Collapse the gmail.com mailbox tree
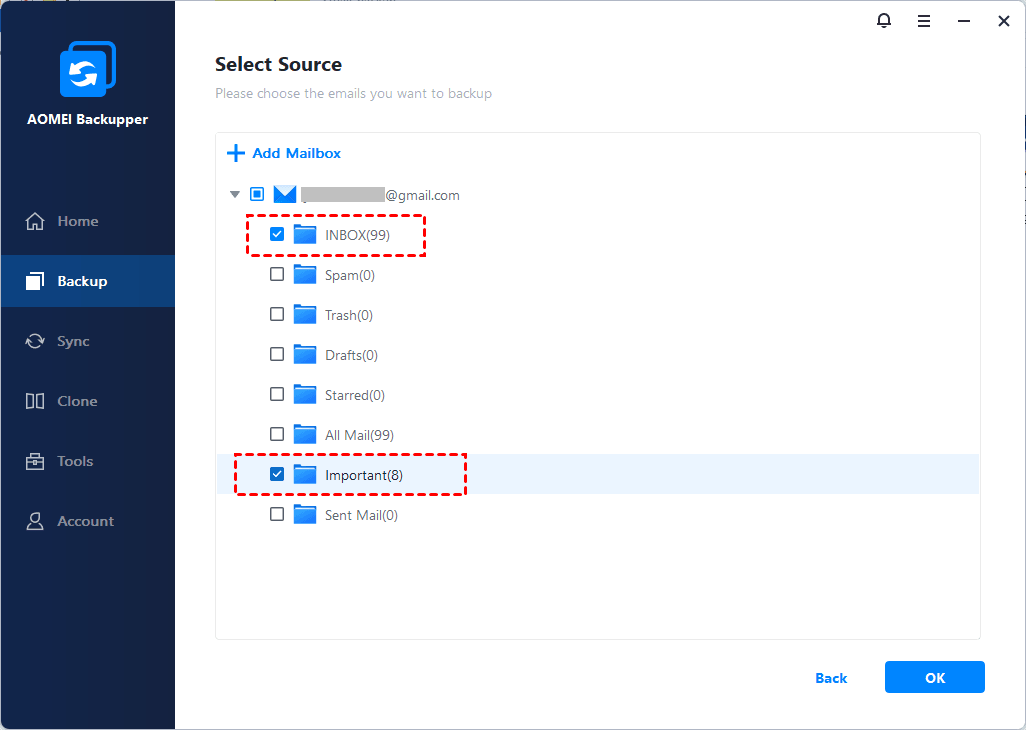The width and height of the screenshot is (1026, 730). [235, 195]
